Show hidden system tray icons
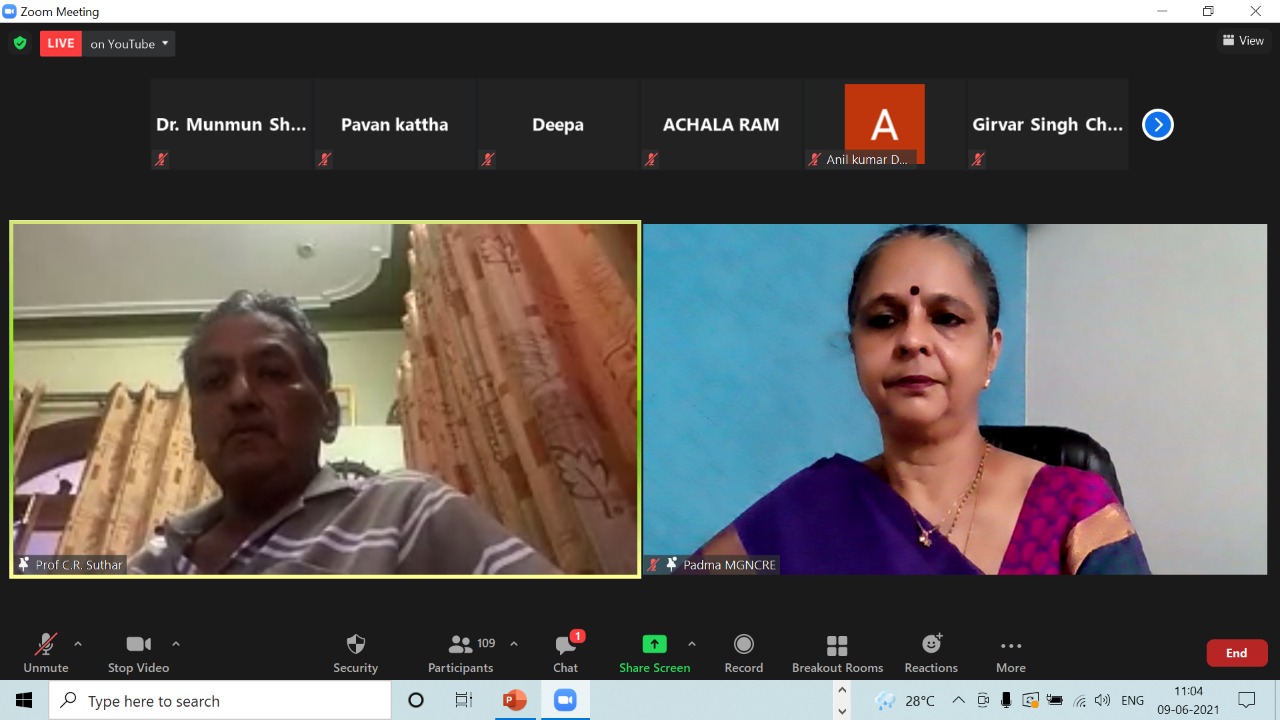This screenshot has width=1280, height=720. pos(958,700)
